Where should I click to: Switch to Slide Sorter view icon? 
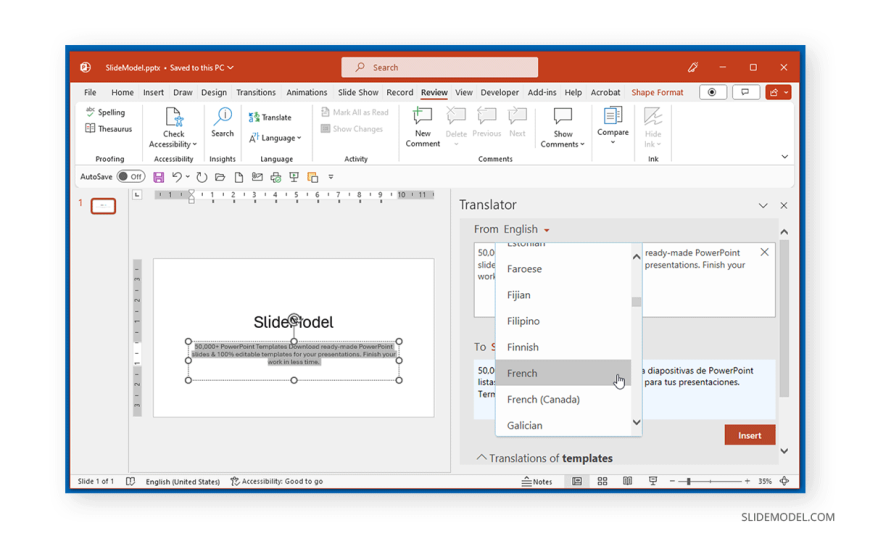coord(602,481)
